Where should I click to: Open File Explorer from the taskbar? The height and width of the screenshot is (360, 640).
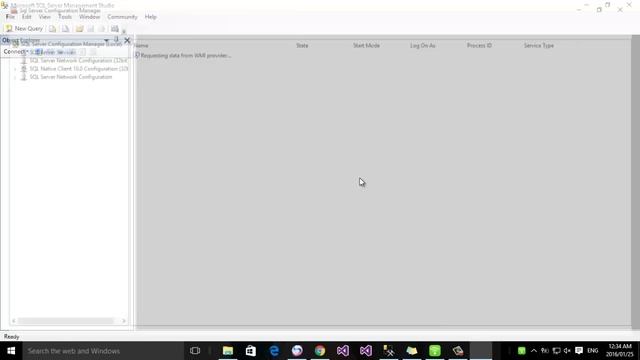tap(228, 351)
